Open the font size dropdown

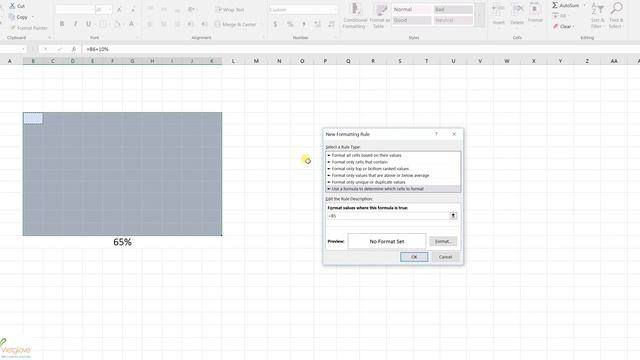pyautogui.click(x=110, y=9)
